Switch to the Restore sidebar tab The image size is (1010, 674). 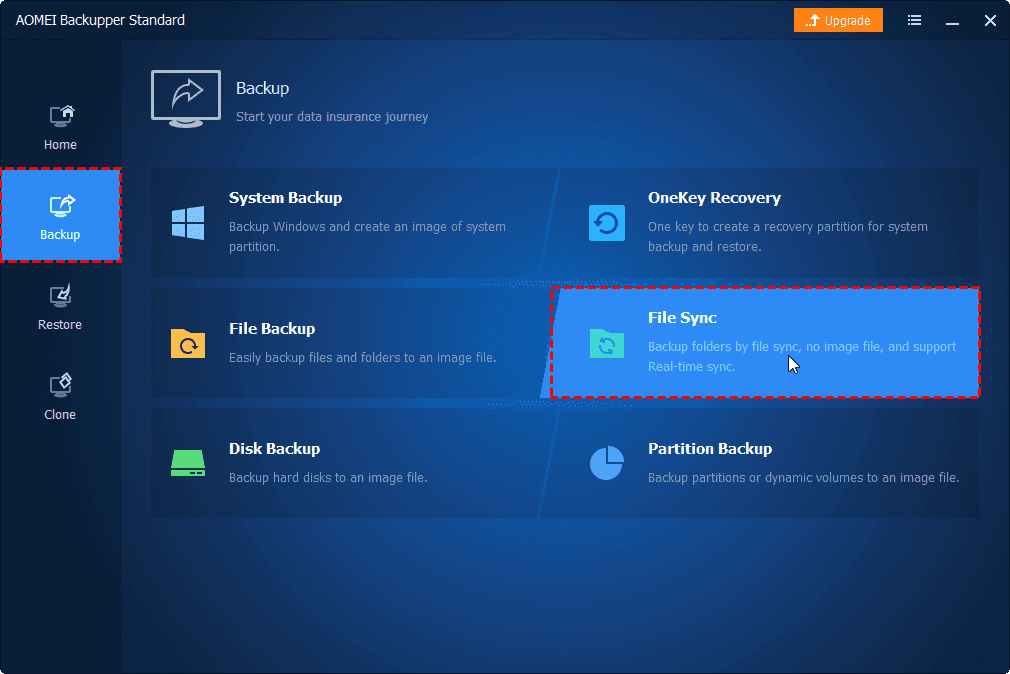coord(60,307)
